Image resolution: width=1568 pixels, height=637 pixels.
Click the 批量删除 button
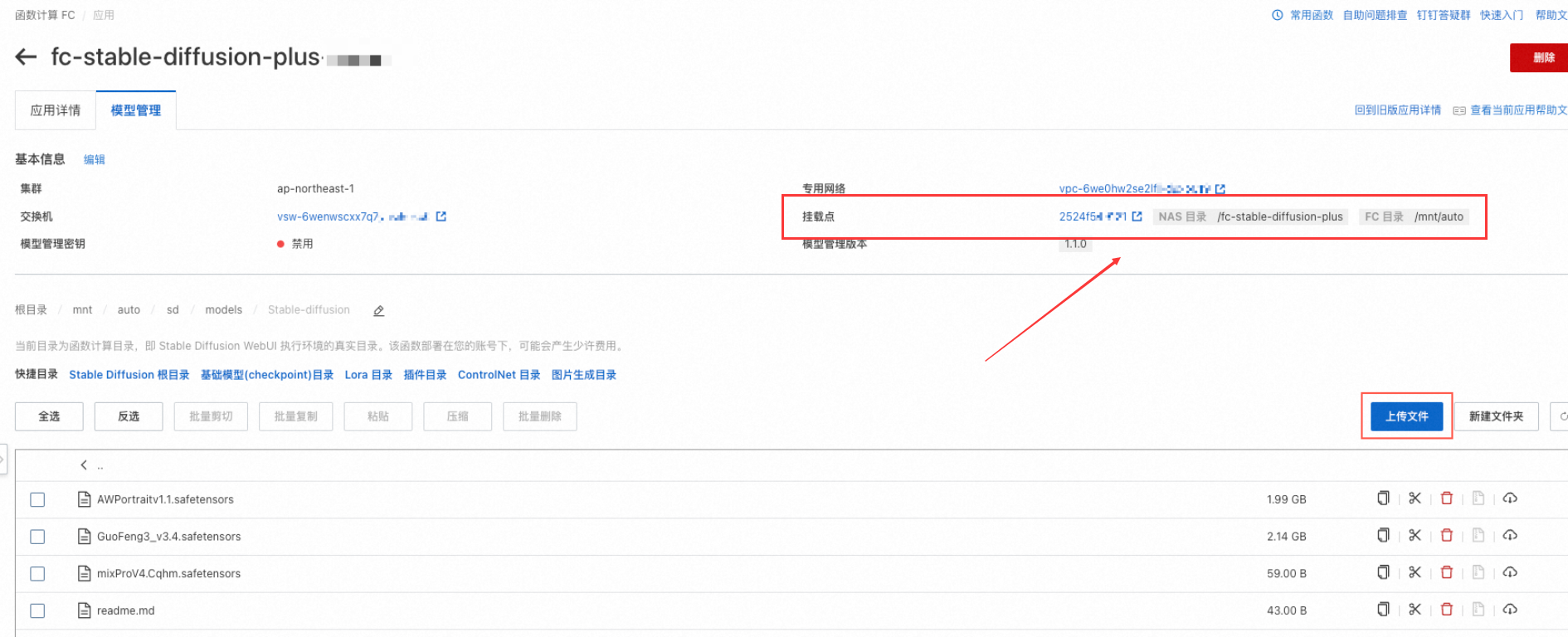(540, 416)
